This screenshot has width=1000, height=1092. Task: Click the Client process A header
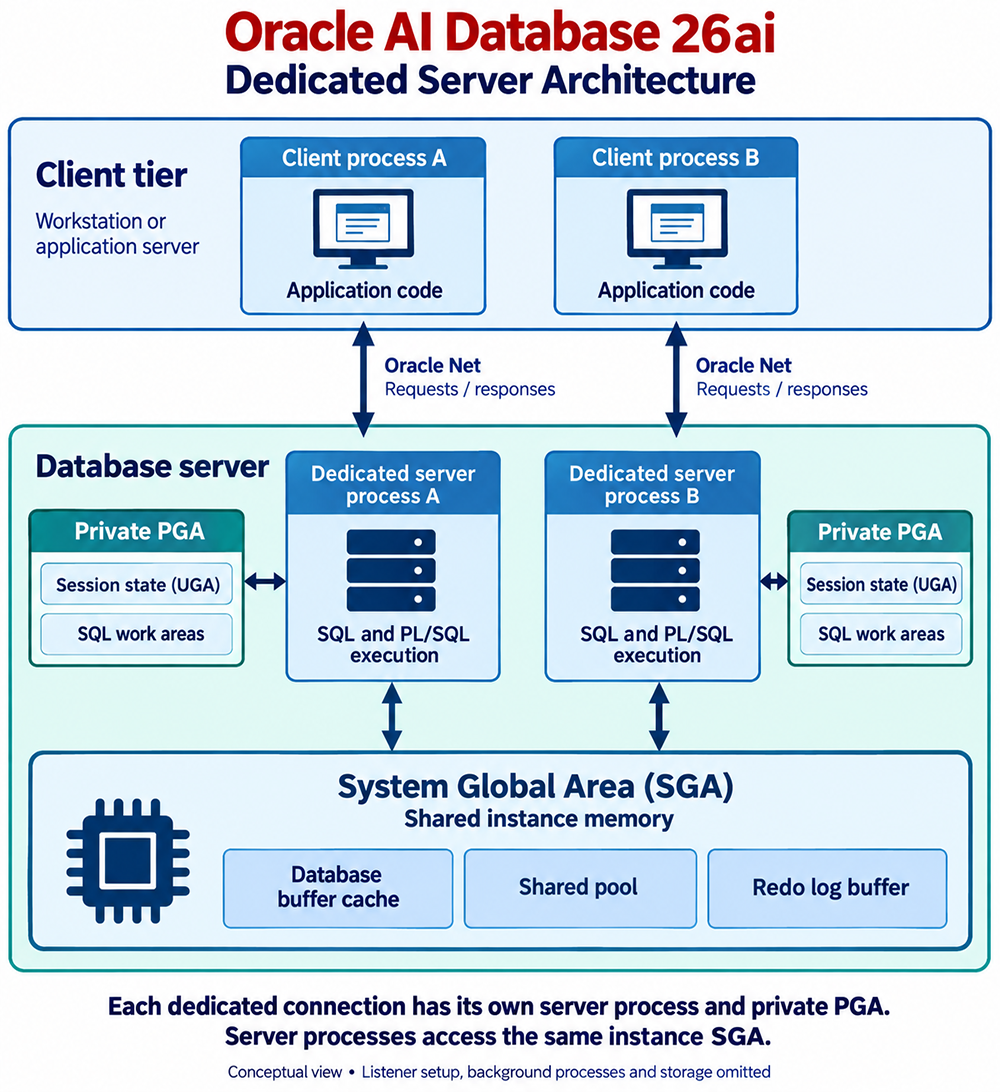click(363, 157)
